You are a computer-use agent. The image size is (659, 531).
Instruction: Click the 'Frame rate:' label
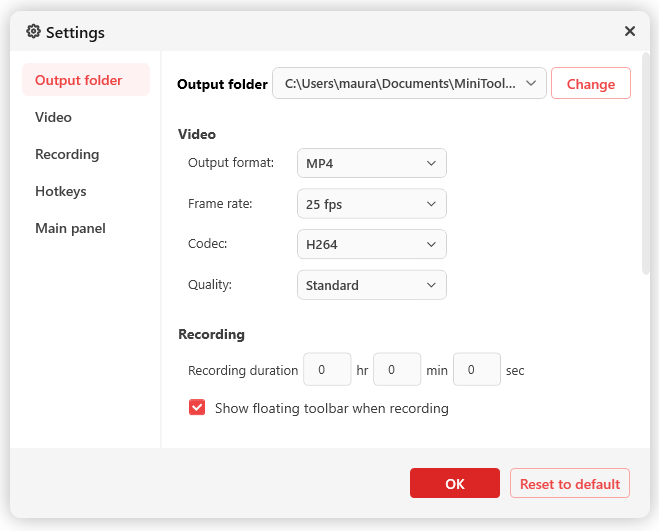(x=220, y=203)
